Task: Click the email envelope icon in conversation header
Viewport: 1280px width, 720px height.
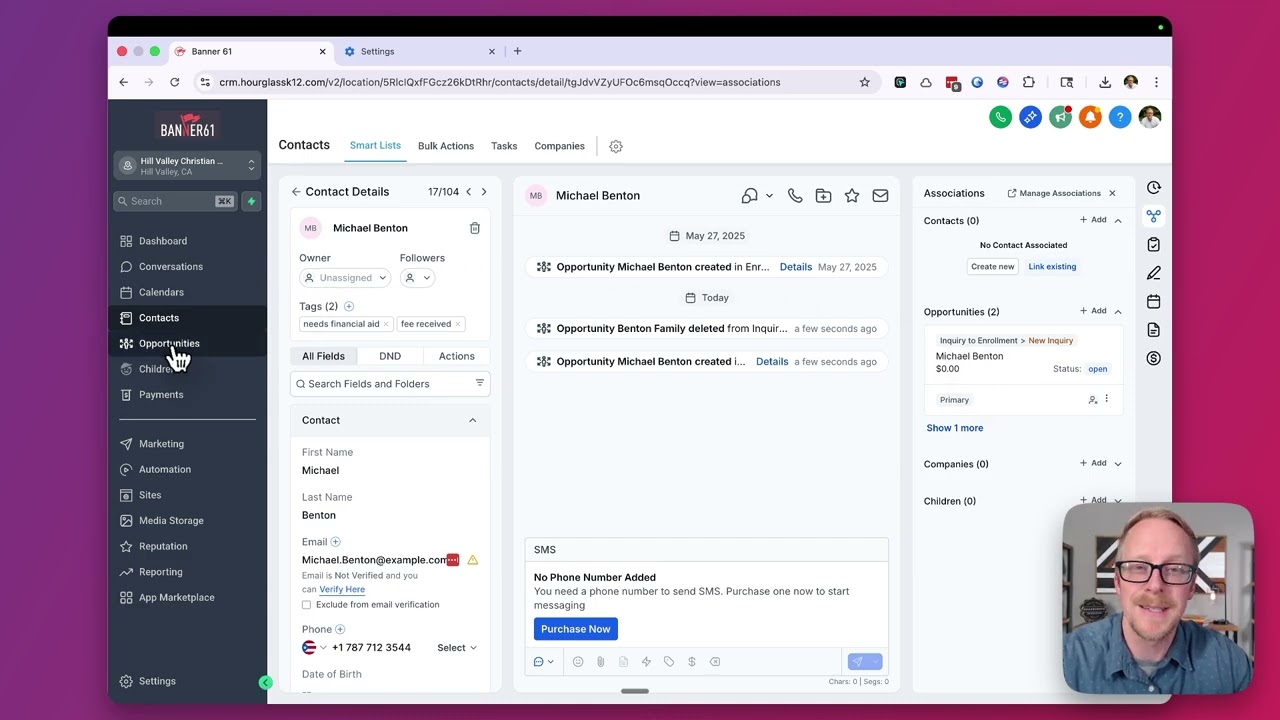Action: tap(880, 196)
